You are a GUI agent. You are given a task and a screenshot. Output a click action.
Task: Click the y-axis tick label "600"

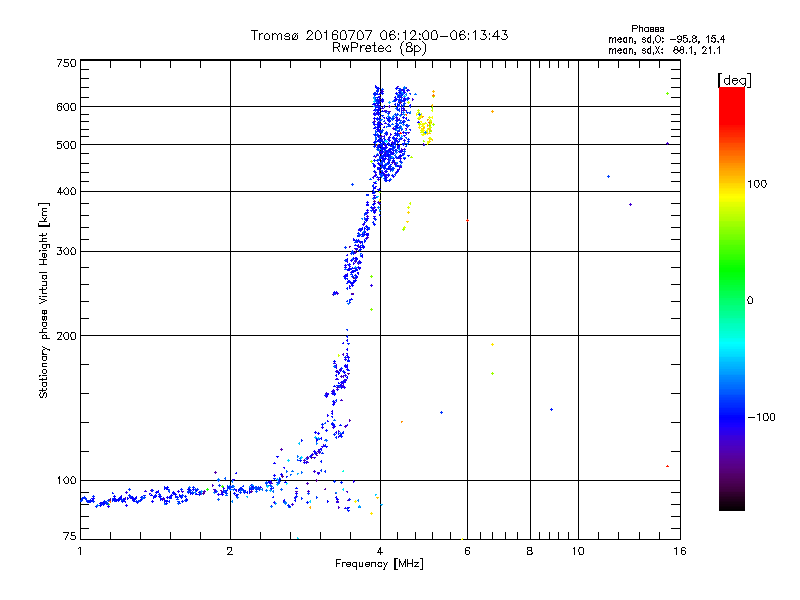click(x=66, y=107)
